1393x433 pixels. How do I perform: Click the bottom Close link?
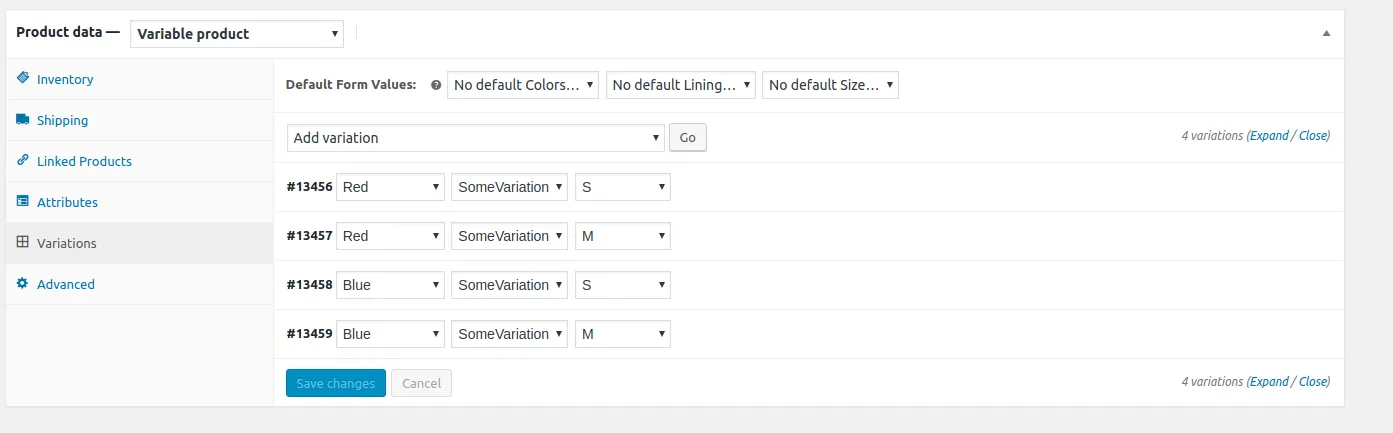pyautogui.click(x=1313, y=381)
